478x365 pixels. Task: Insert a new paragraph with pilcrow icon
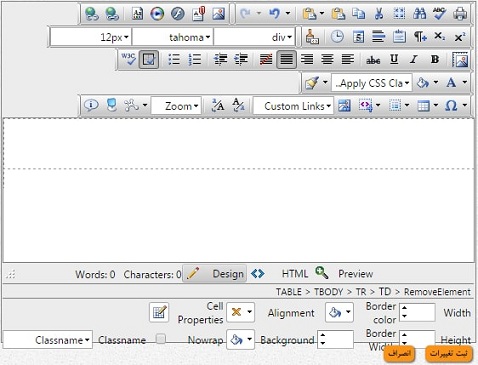[420, 37]
